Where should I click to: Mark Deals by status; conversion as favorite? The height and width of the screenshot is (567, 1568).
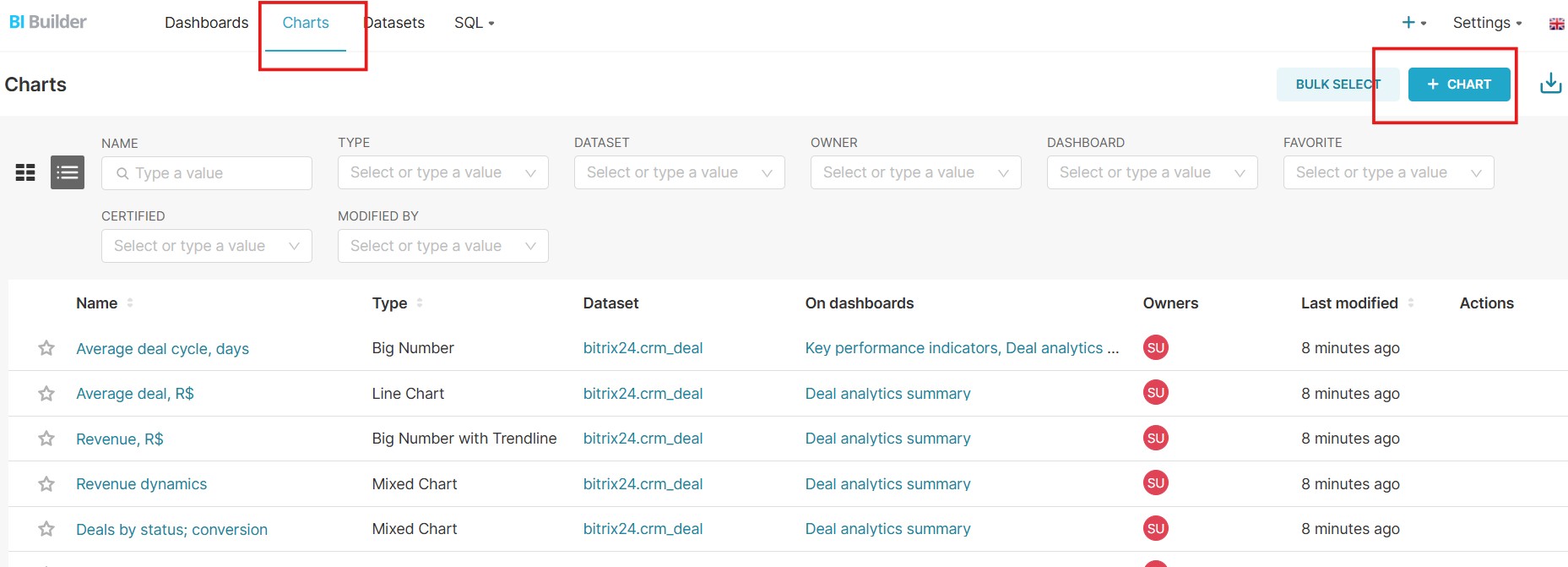(x=46, y=529)
